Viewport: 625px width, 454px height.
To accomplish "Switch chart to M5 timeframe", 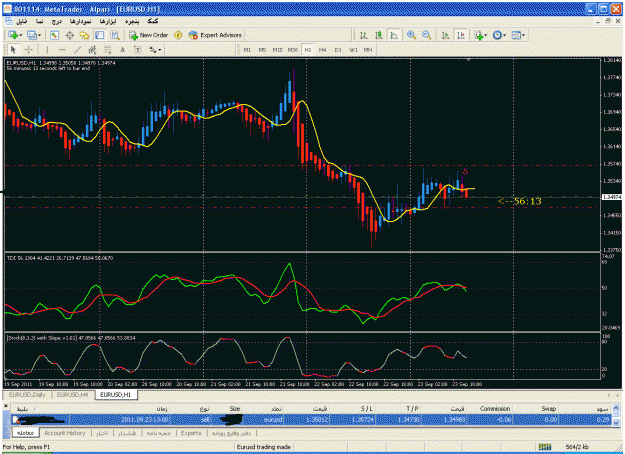I will click(x=262, y=50).
